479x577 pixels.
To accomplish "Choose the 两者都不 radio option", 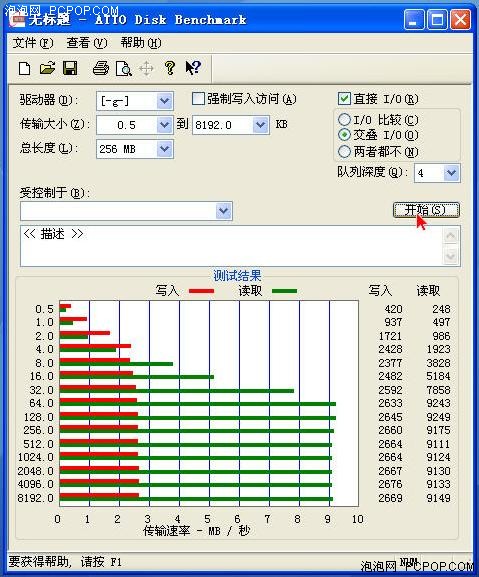I will pos(344,151).
